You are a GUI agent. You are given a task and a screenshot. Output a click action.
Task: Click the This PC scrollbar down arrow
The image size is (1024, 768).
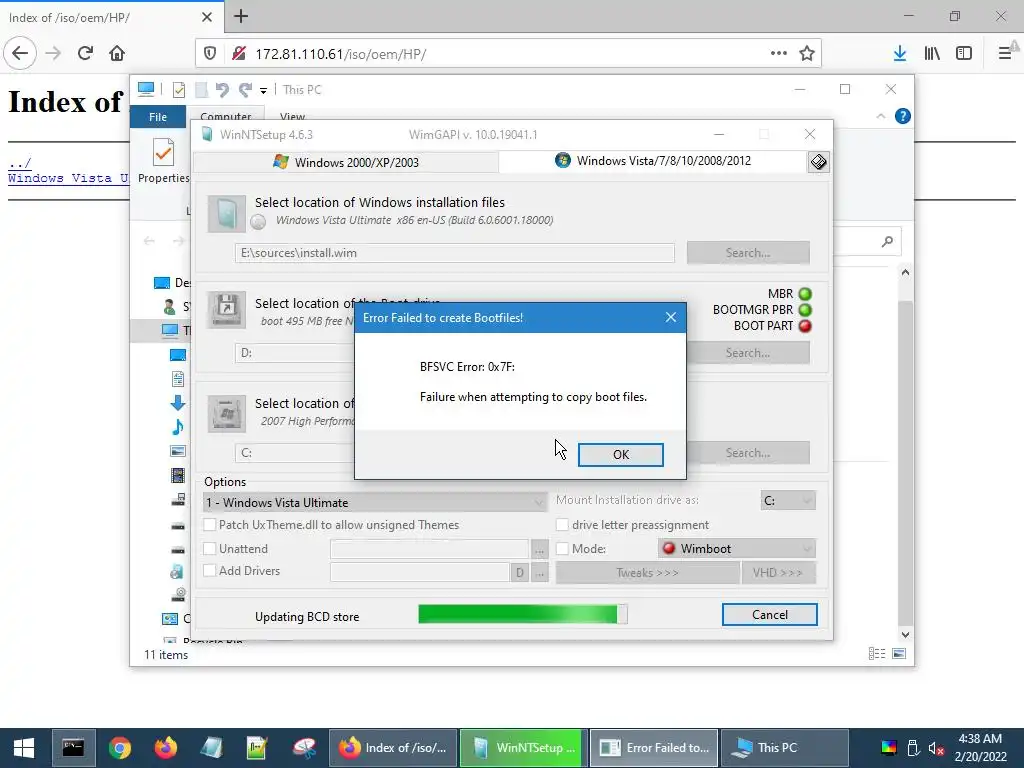(905, 635)
